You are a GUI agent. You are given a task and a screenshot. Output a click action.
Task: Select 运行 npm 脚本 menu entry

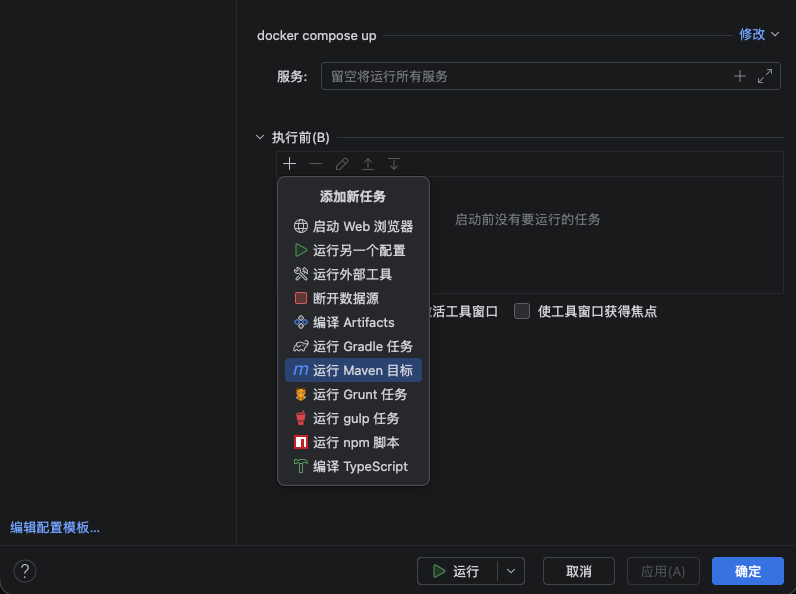point(353,442)
